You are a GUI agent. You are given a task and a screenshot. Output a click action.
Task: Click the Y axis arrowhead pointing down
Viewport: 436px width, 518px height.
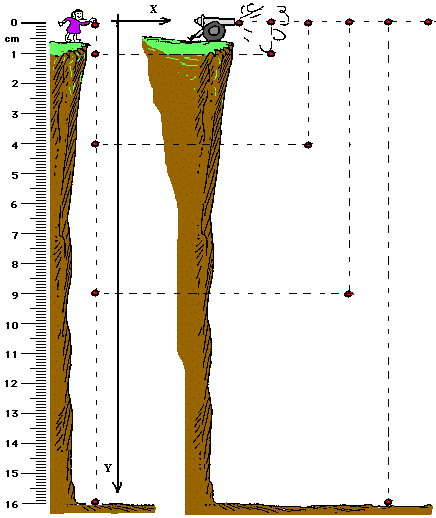117,487
